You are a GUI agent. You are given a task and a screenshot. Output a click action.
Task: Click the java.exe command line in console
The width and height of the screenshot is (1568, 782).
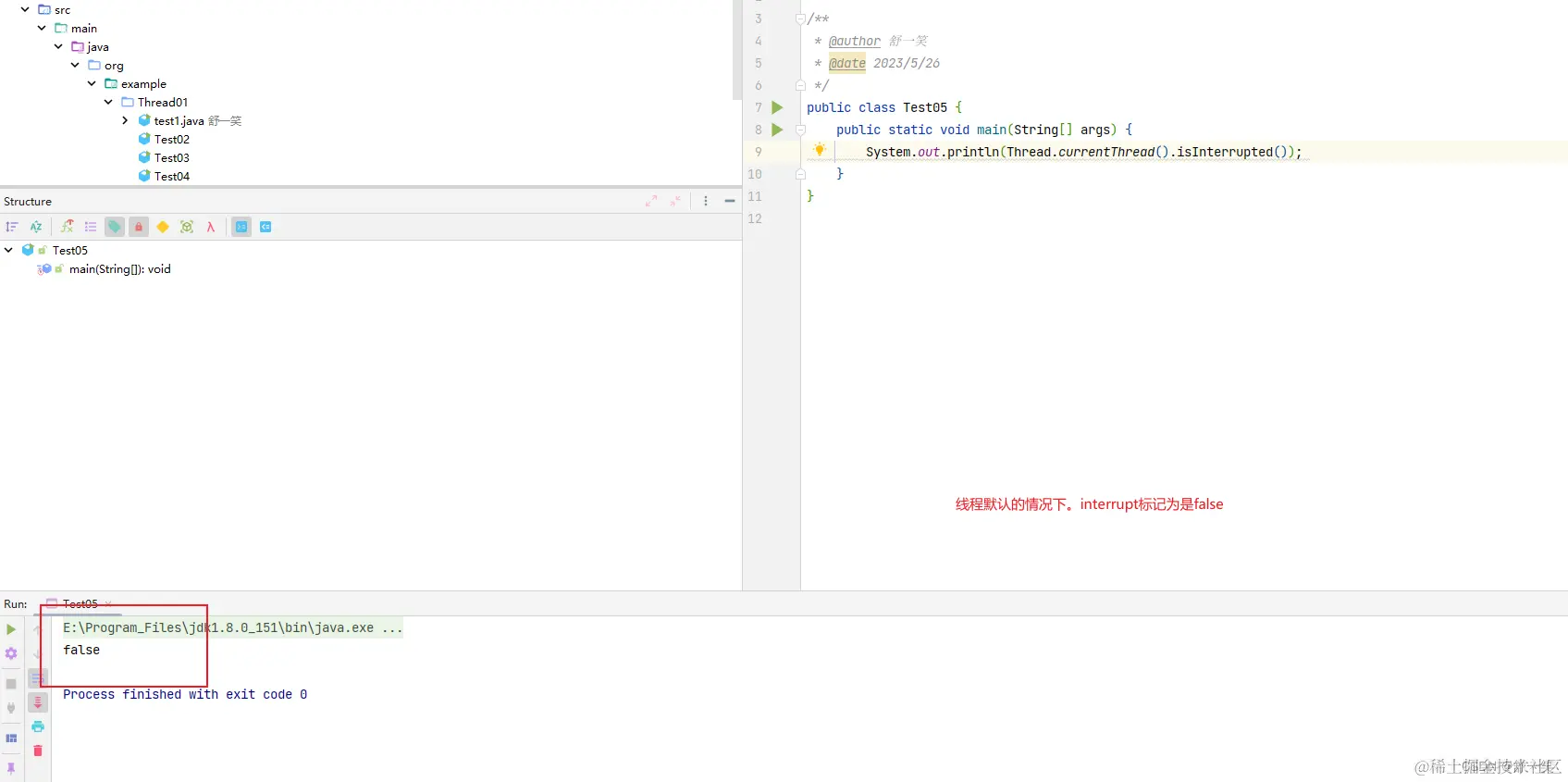[x=232, y=627]
